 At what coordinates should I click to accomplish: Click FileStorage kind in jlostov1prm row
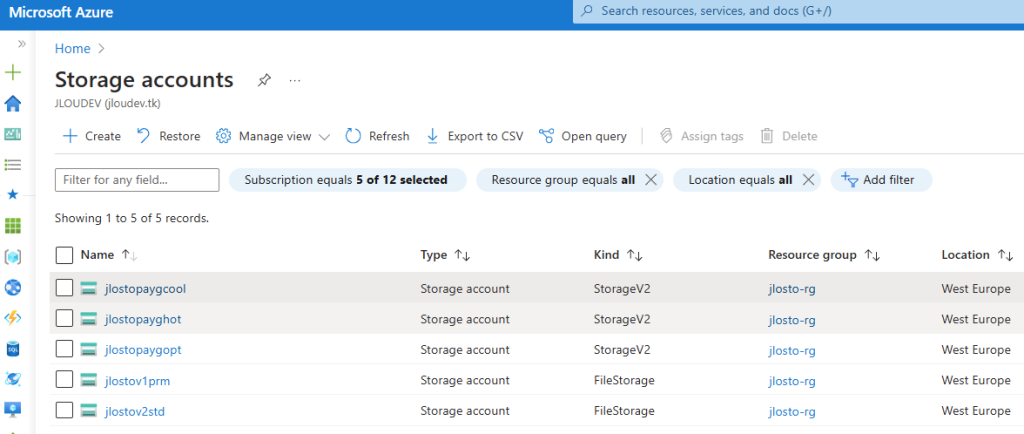[624, 380]
